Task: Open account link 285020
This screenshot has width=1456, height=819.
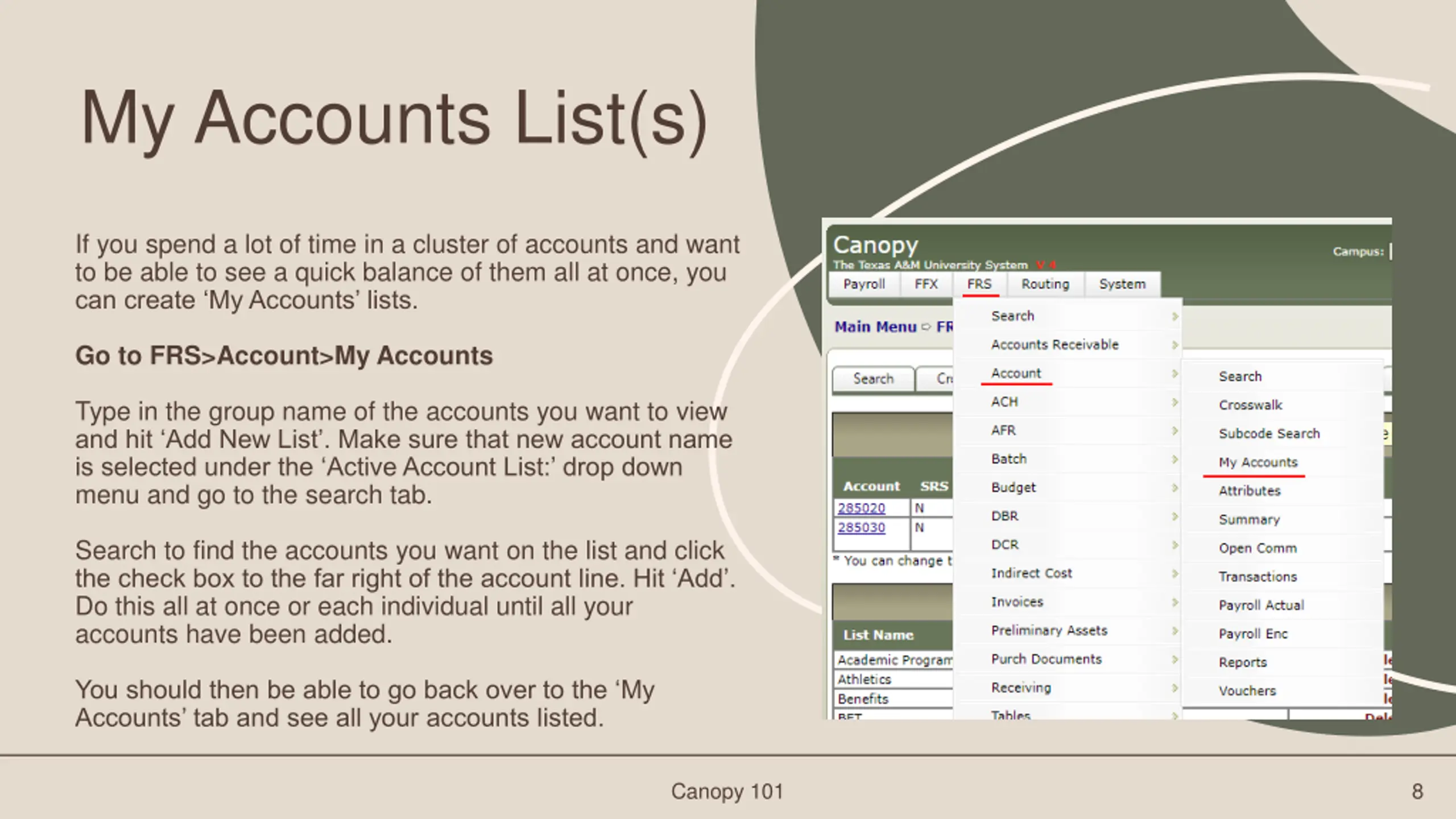Action: pyautogui.click(x=862, y=508)
